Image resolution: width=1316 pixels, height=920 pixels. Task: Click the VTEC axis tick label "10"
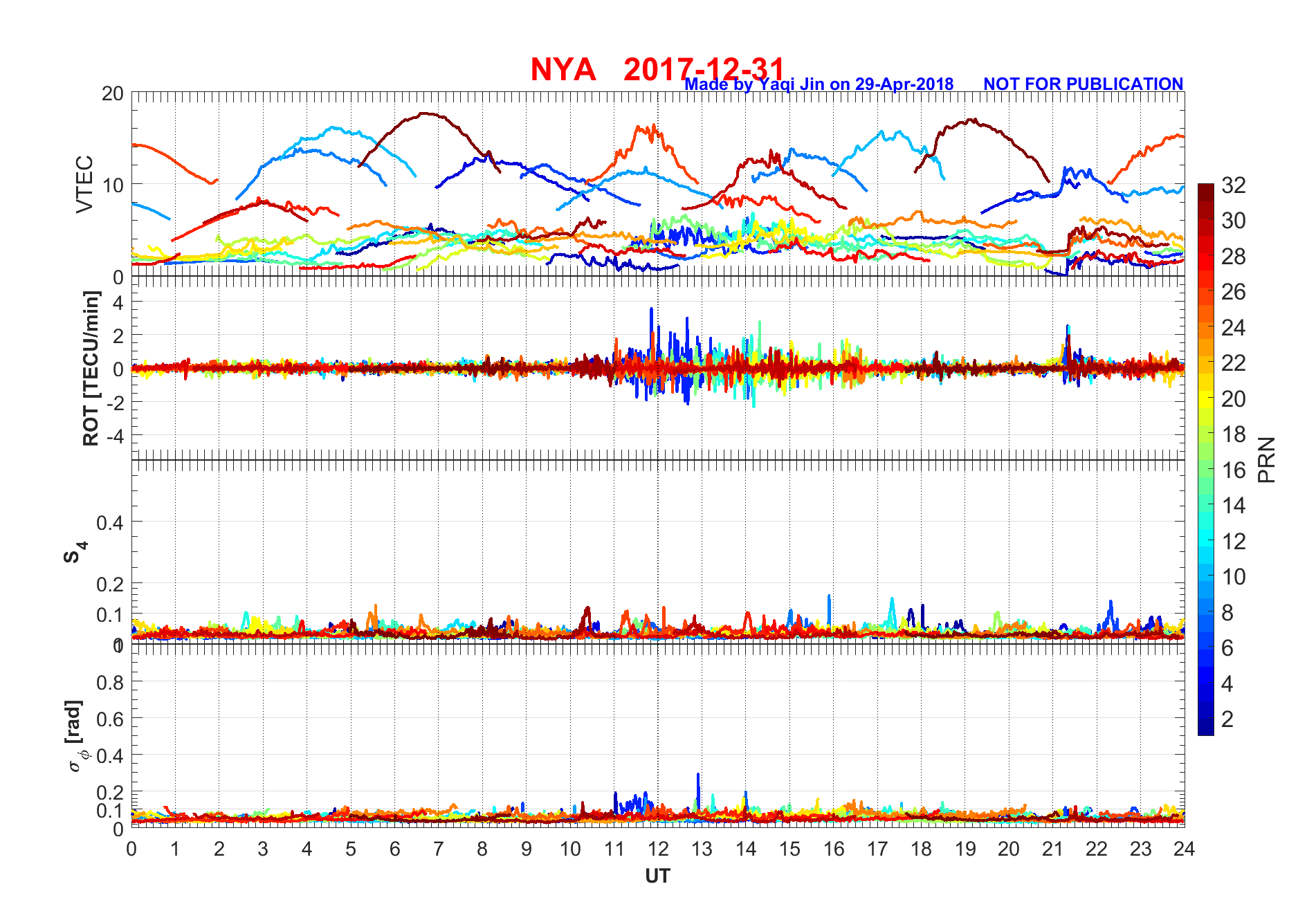[x=113, y=185]
